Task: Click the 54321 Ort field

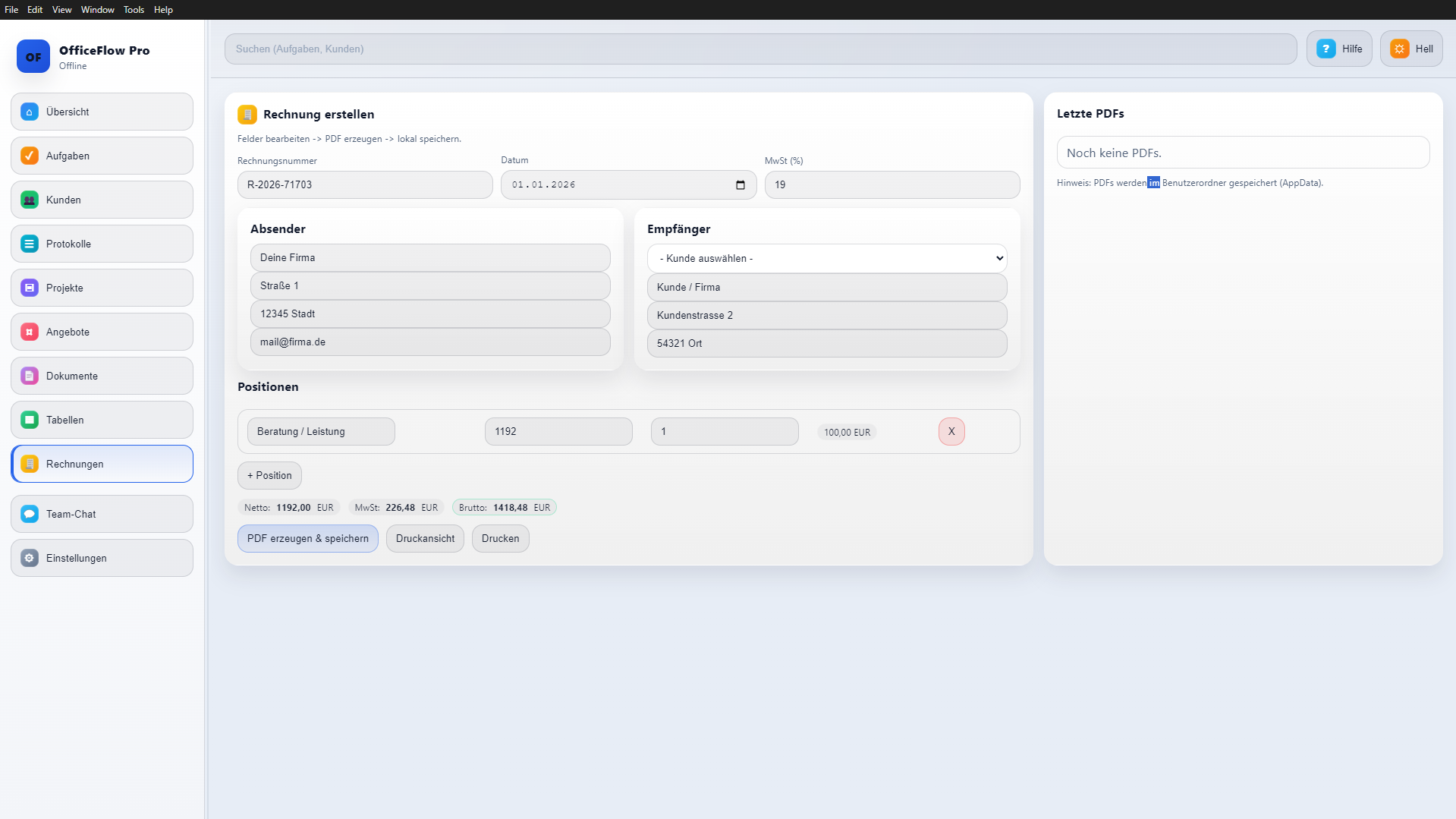Action: pos(827,343)
